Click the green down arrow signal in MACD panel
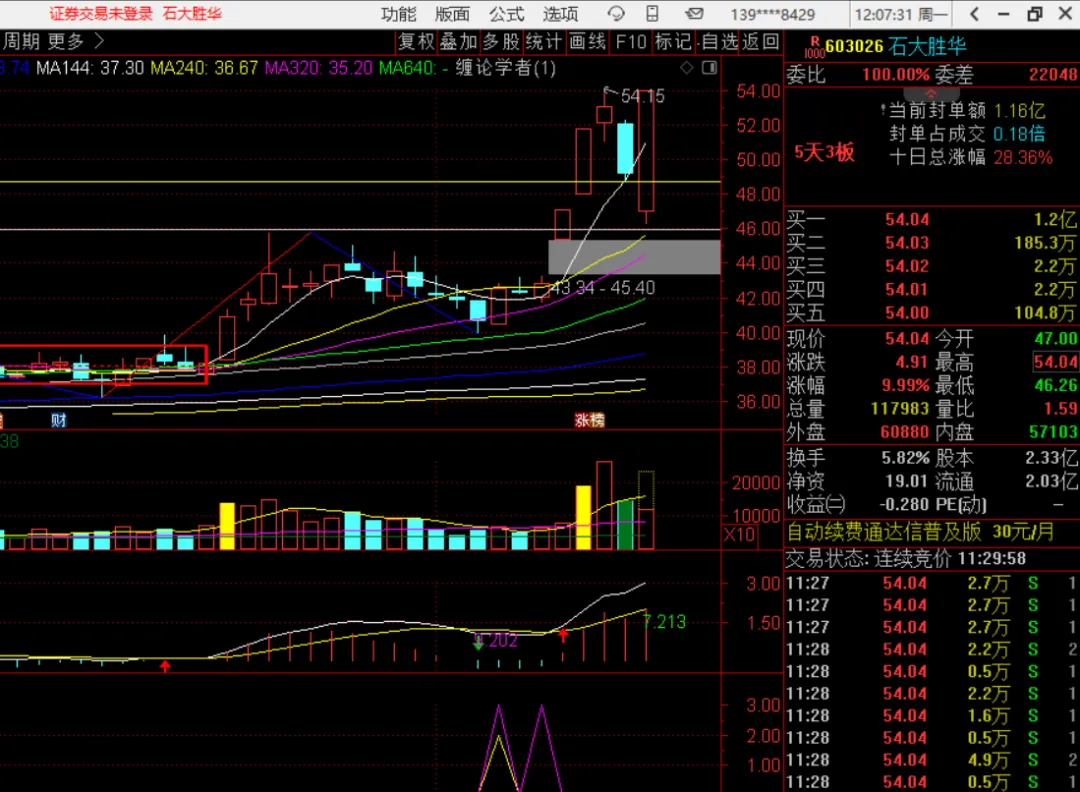 (478, 643)
